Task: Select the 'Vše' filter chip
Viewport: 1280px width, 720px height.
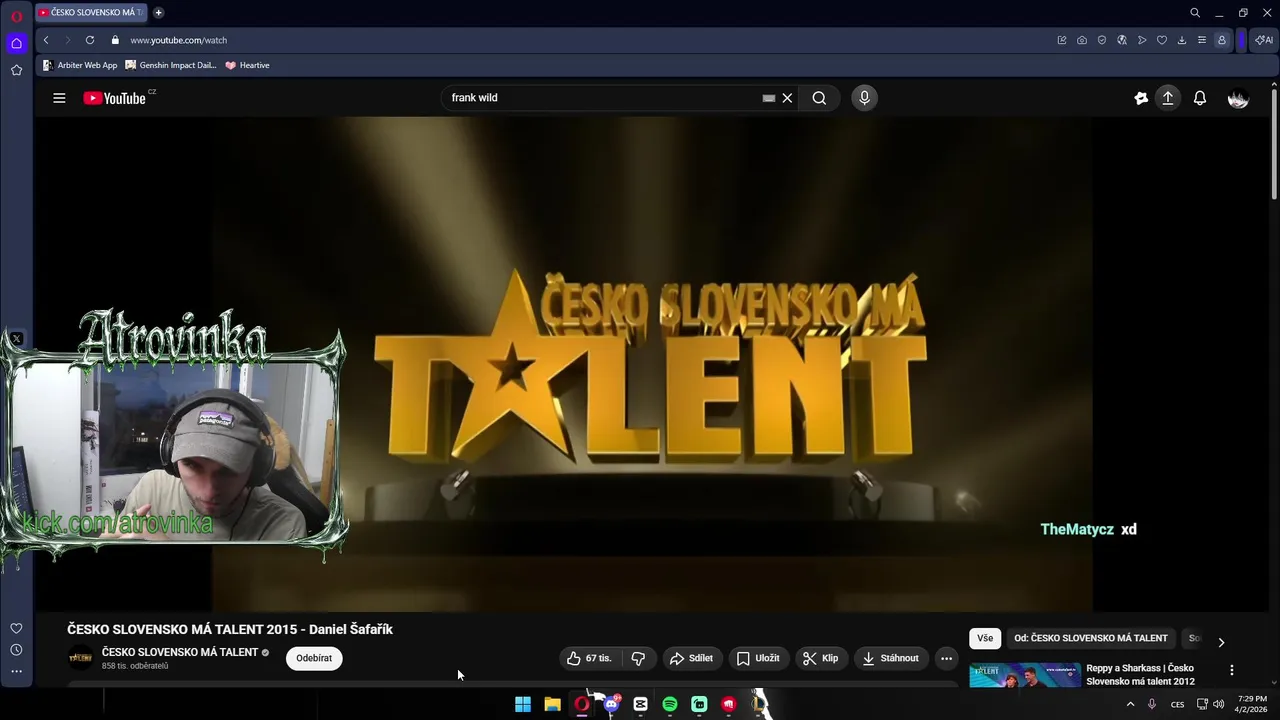Action: point(985,638)
